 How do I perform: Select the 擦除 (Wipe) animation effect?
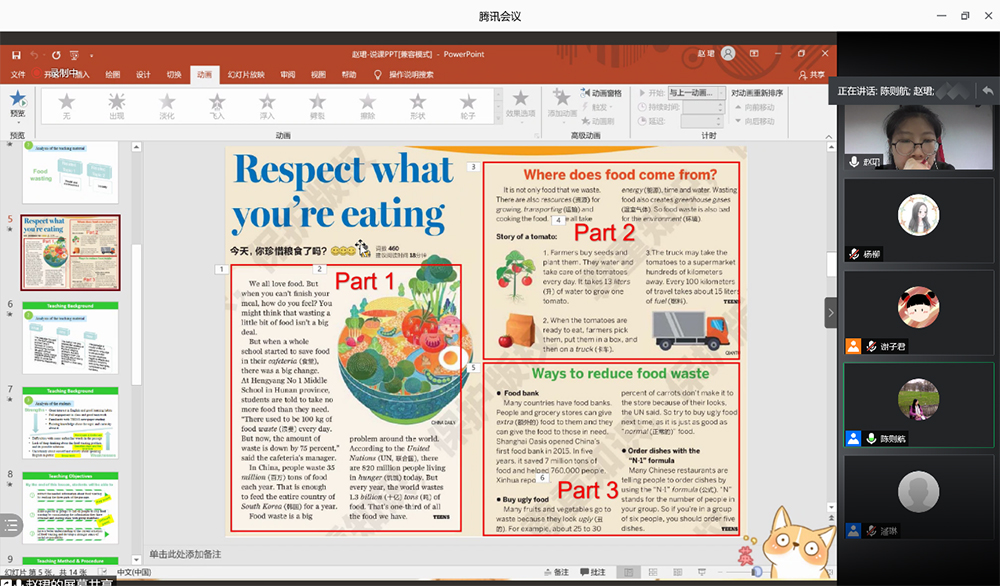tap(367, 104)
